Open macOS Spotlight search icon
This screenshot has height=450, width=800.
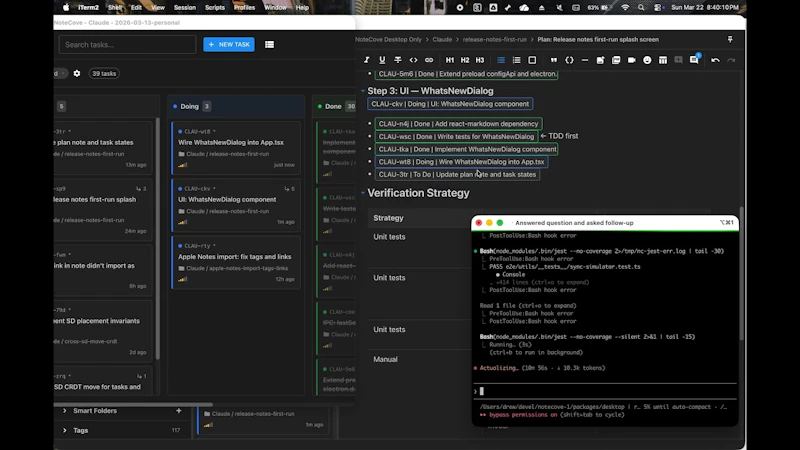tap(641, 8)
